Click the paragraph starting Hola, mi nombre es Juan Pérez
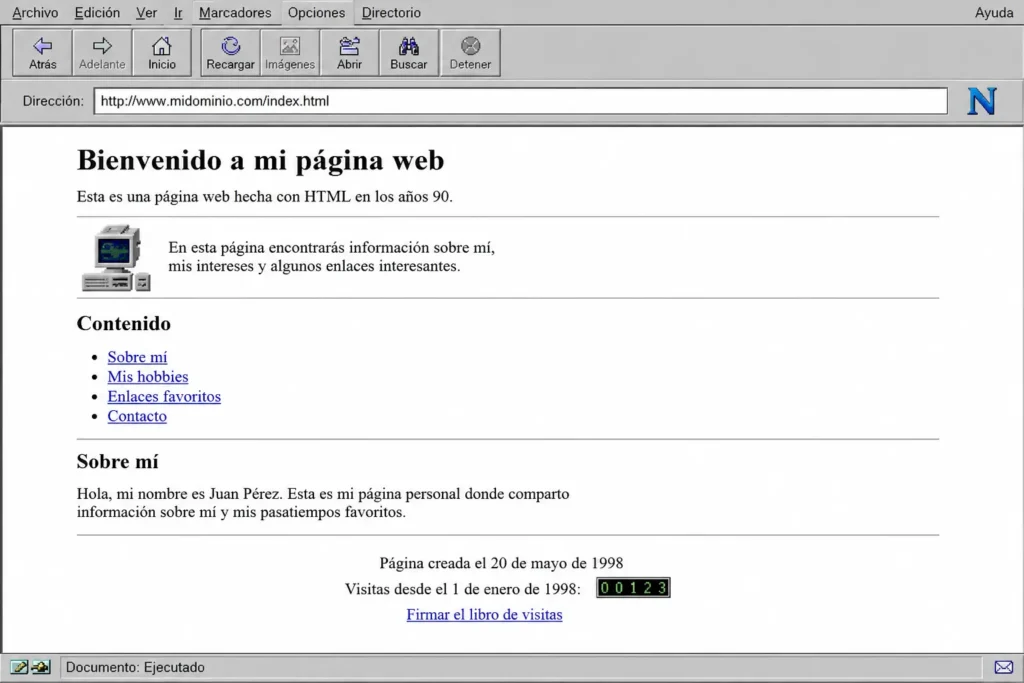The width and height of the screenshot is (1024, 683). (323, 503)
